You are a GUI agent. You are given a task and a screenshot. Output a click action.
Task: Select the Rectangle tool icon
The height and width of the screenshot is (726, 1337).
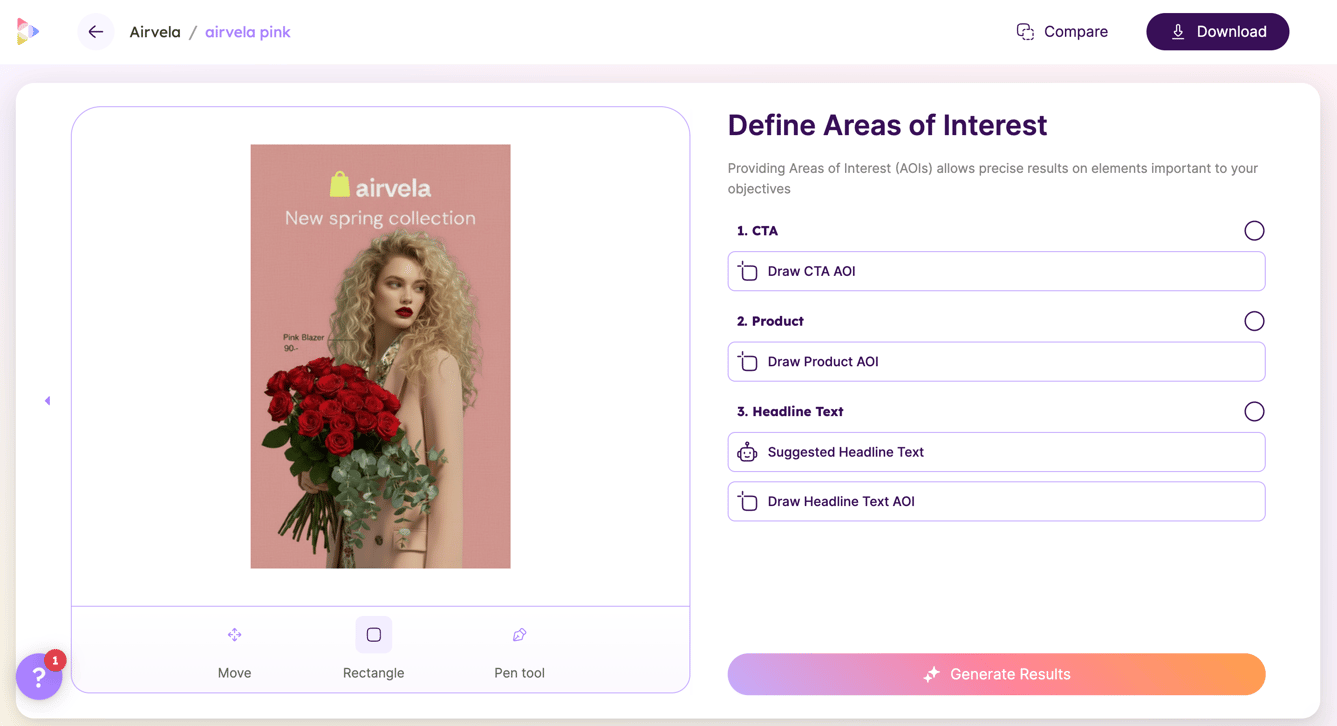(374, 635)
